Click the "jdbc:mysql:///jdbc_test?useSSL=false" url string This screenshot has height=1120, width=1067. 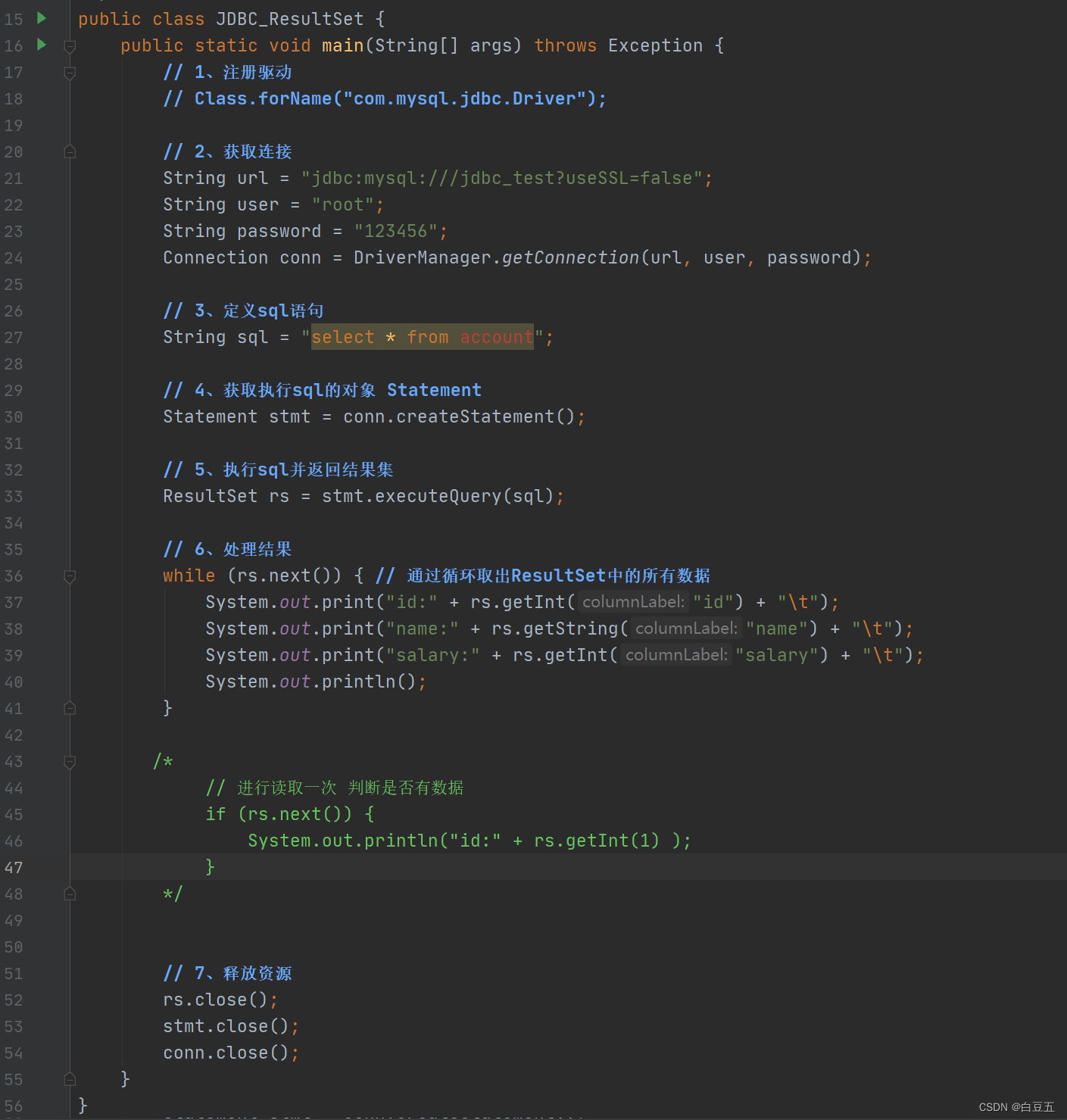[x=502, y=178]
